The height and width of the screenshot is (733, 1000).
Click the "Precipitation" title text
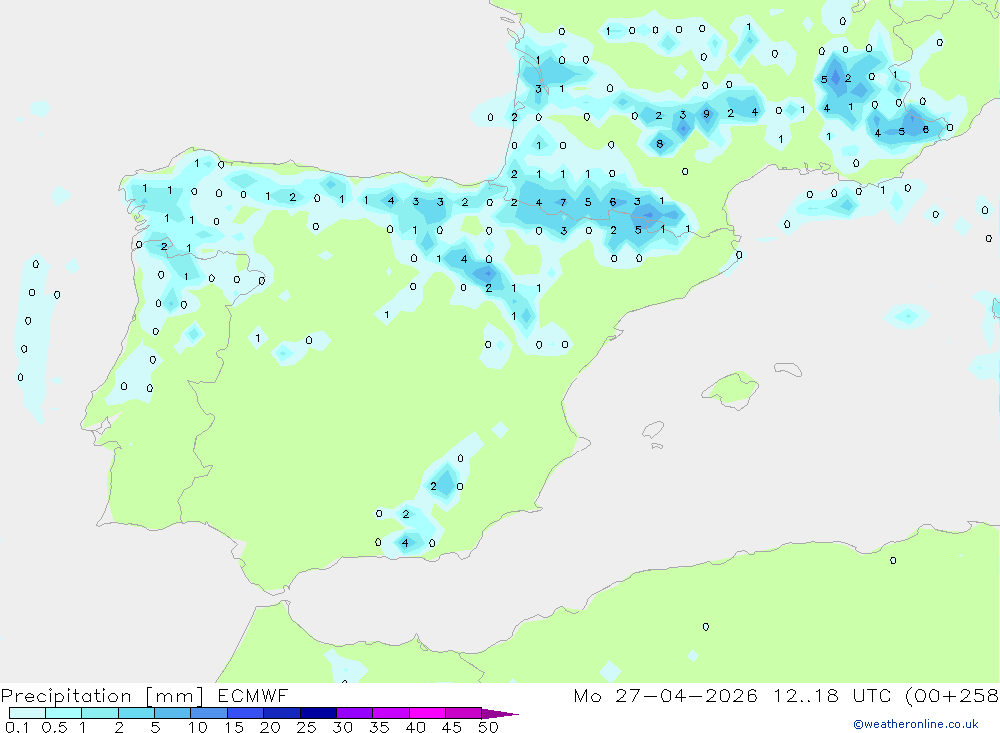pyautogui.click(x=66, y=696)
